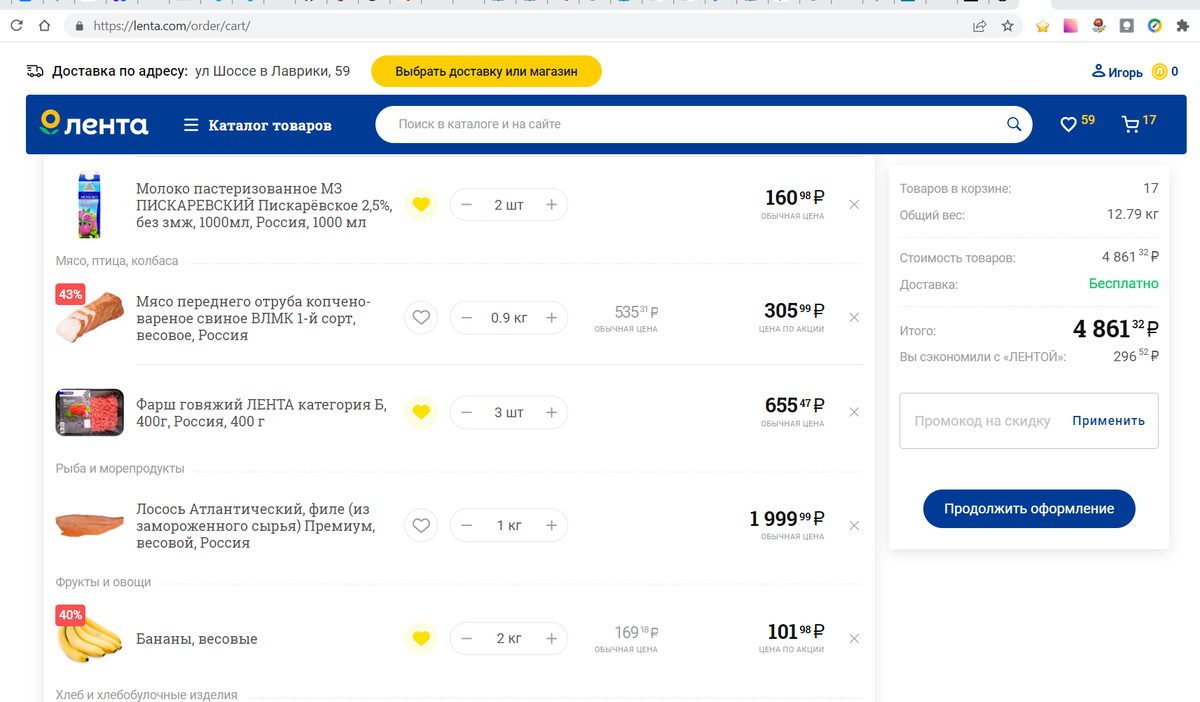Click delivery address ул Шоссе в Лаврики, 59
1200x702 pixels.
pyautogui.click(x=271, y=71)
